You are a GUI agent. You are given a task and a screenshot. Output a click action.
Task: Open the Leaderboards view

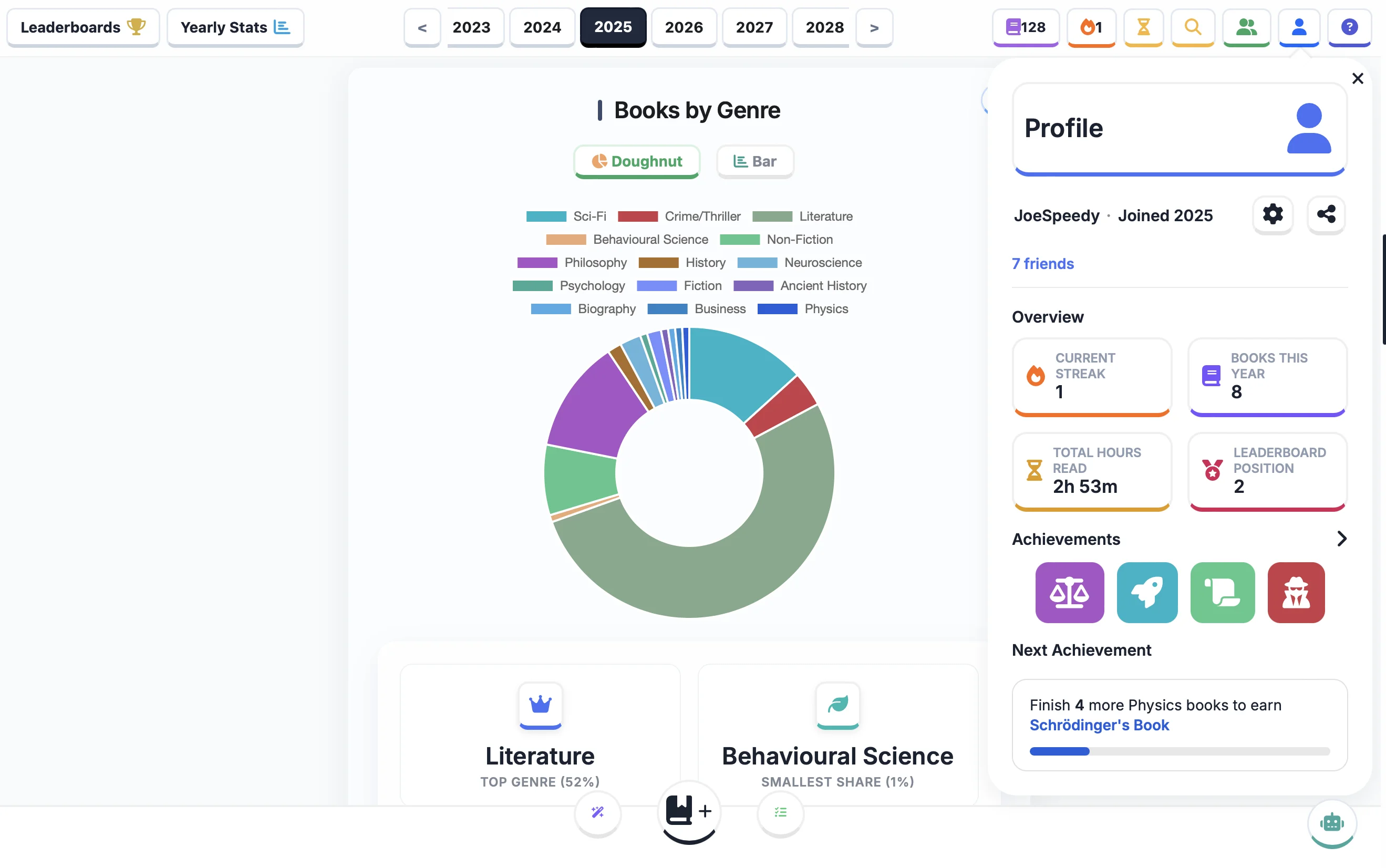click(82, 27)
